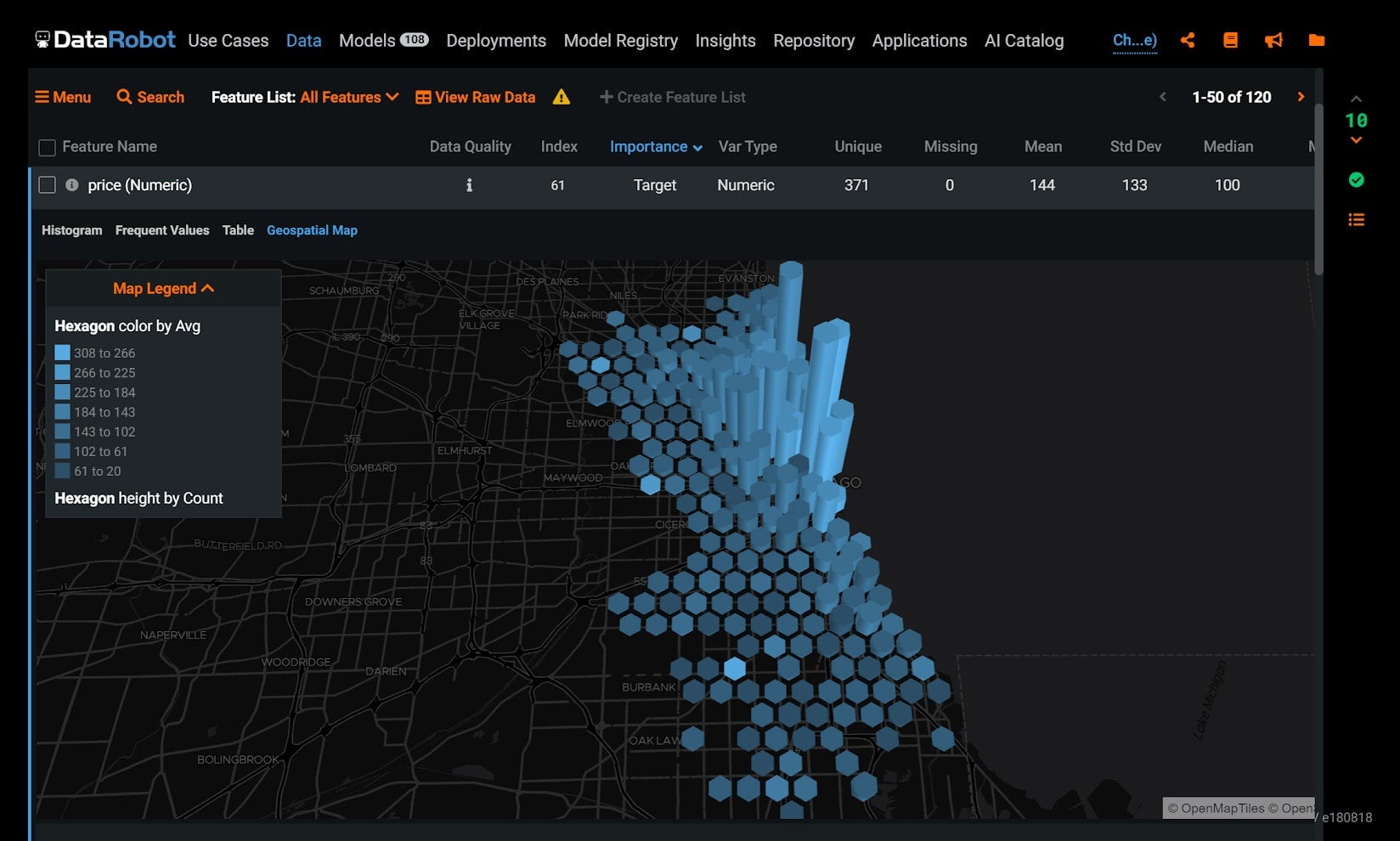Open Model Registry
1400x841 pixels.
[621, 40]
